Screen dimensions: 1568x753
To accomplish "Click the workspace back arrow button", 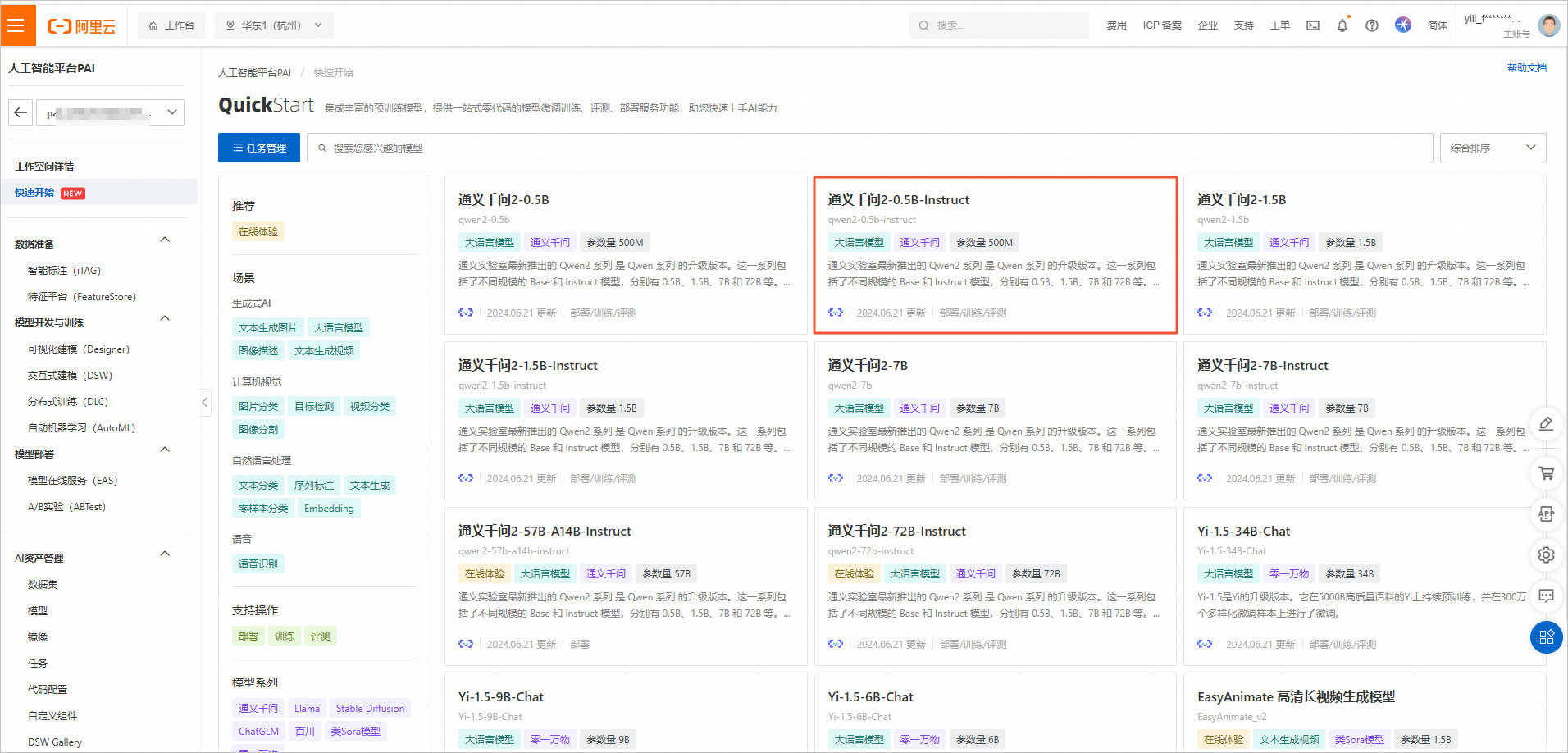I will [21, 112].
